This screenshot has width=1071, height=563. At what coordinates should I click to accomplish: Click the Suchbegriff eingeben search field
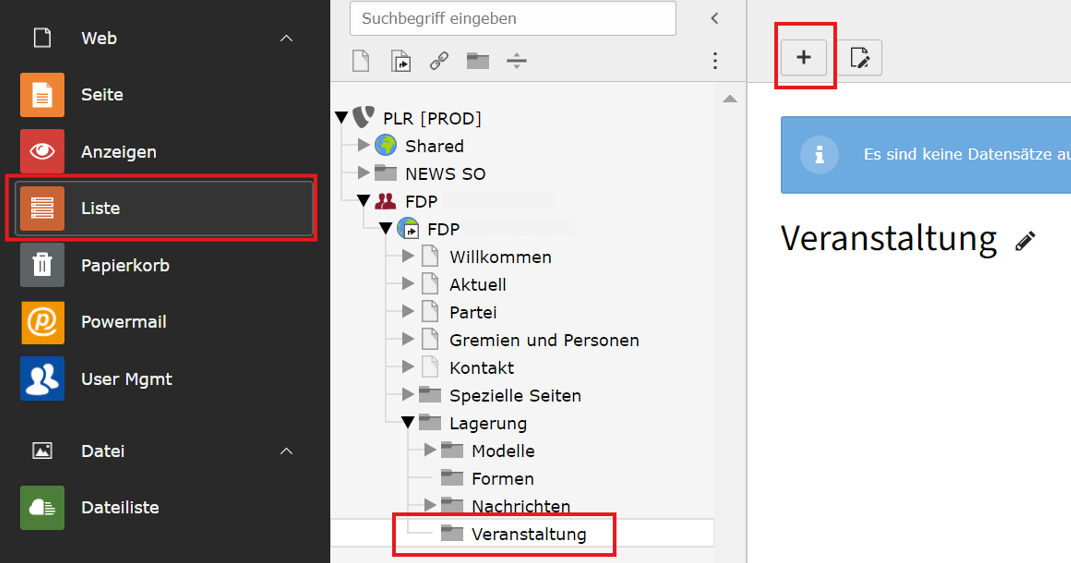coord(513,18)
